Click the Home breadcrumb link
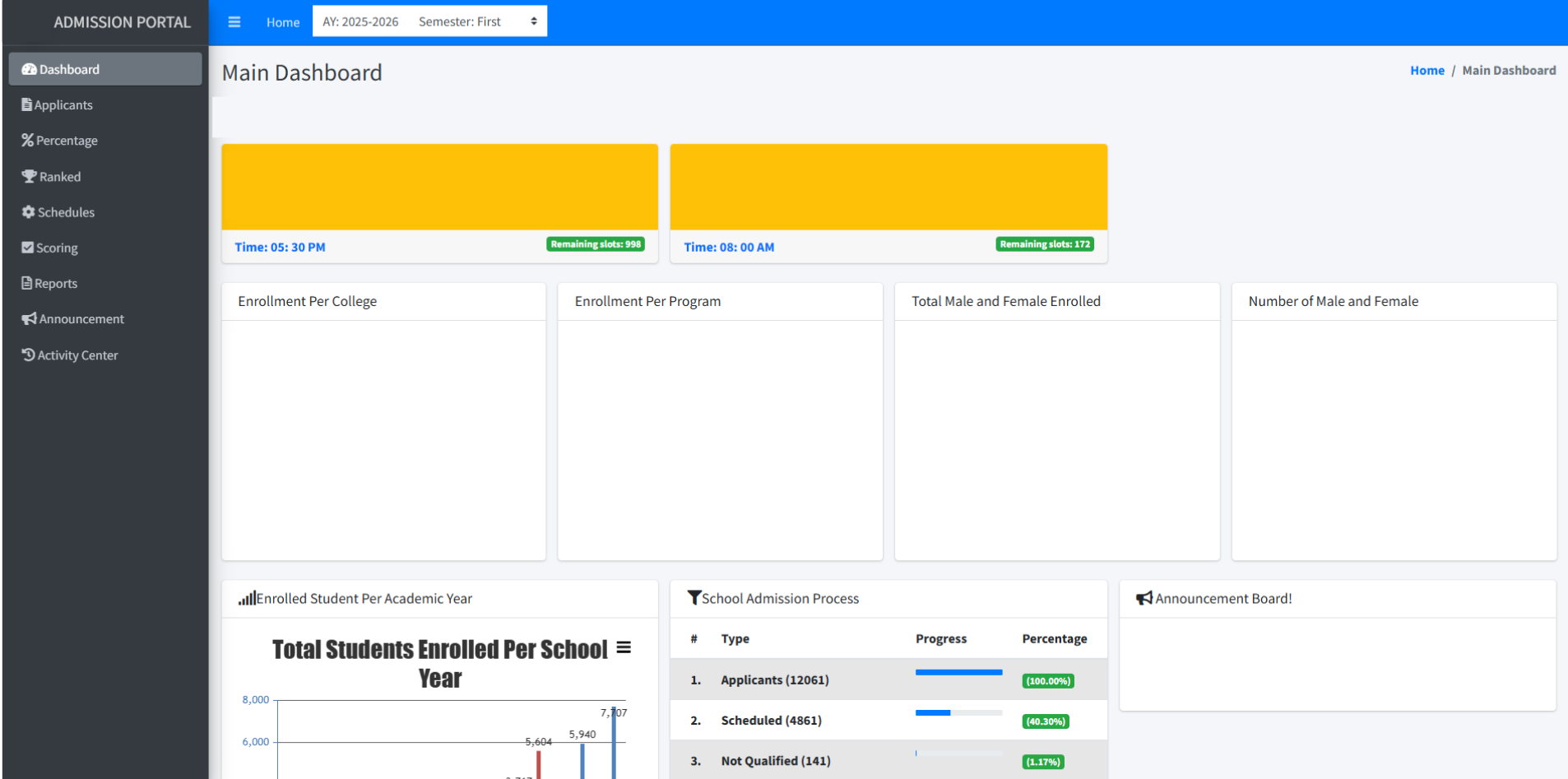The height and width of the screenshot is (779, 1568). pyautogui.click(x=1427, y=71)
